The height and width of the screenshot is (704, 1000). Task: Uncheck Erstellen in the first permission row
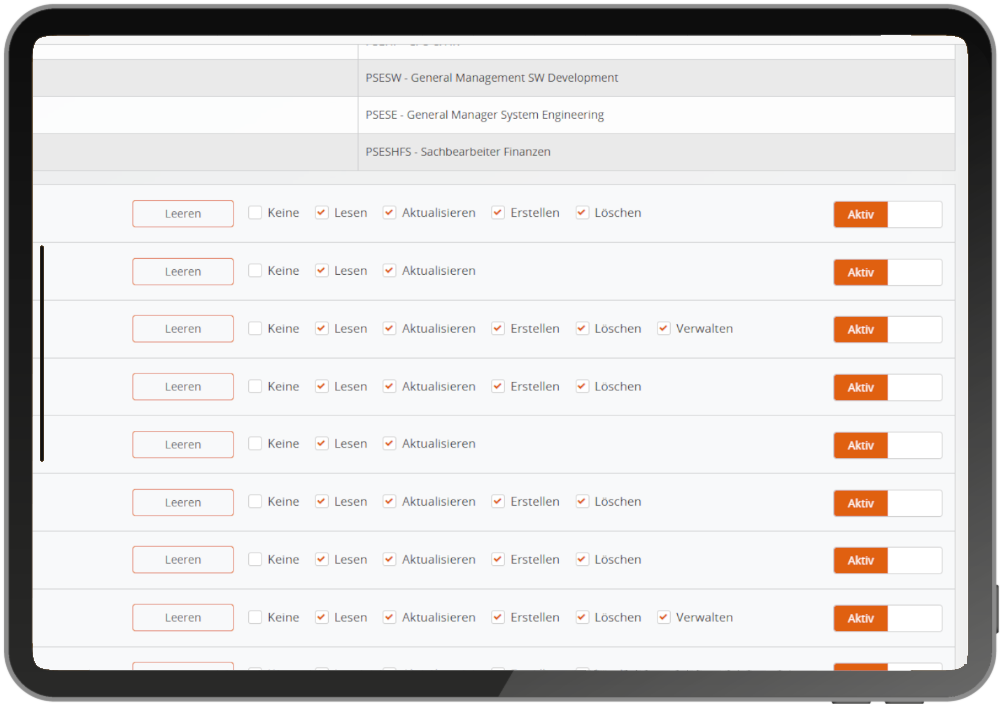point(498,213)
